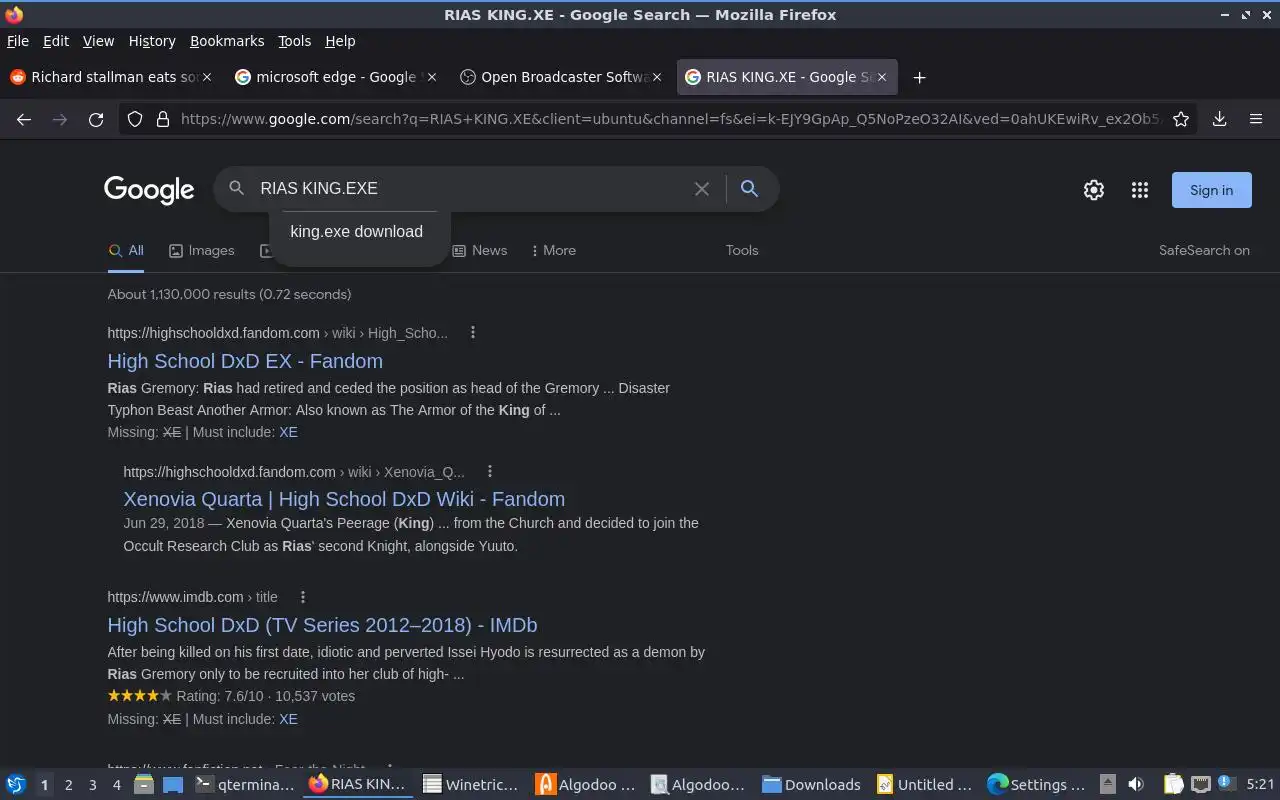
Task: Open High School DxD EX - Fandom link
Action: coord(245,361)
